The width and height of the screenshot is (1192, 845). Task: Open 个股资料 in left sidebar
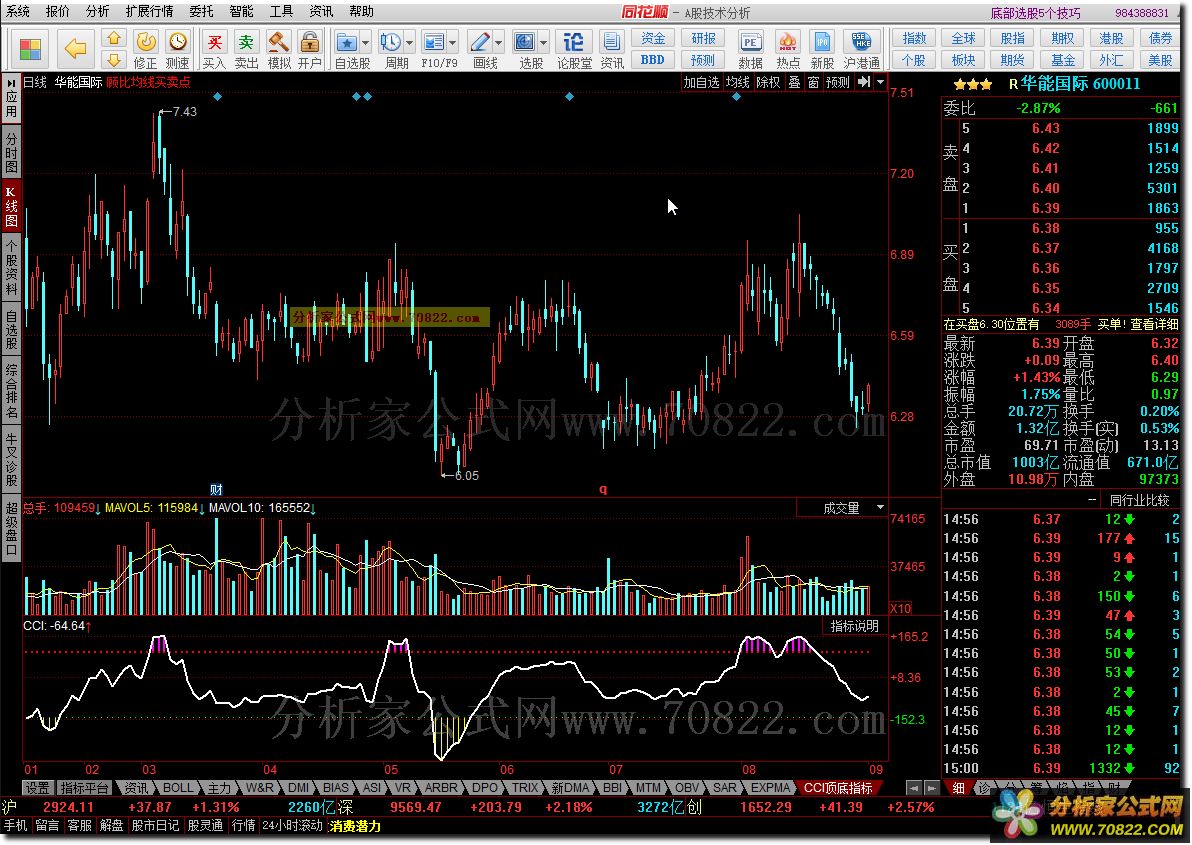[x=11, y=267]
